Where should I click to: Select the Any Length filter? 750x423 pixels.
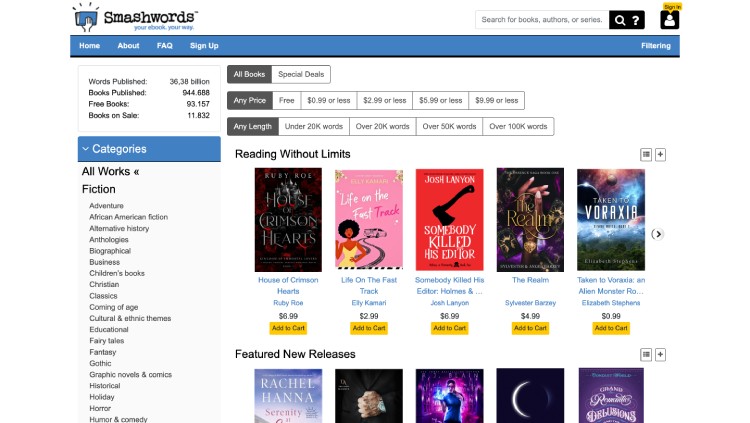coord(253,126)
